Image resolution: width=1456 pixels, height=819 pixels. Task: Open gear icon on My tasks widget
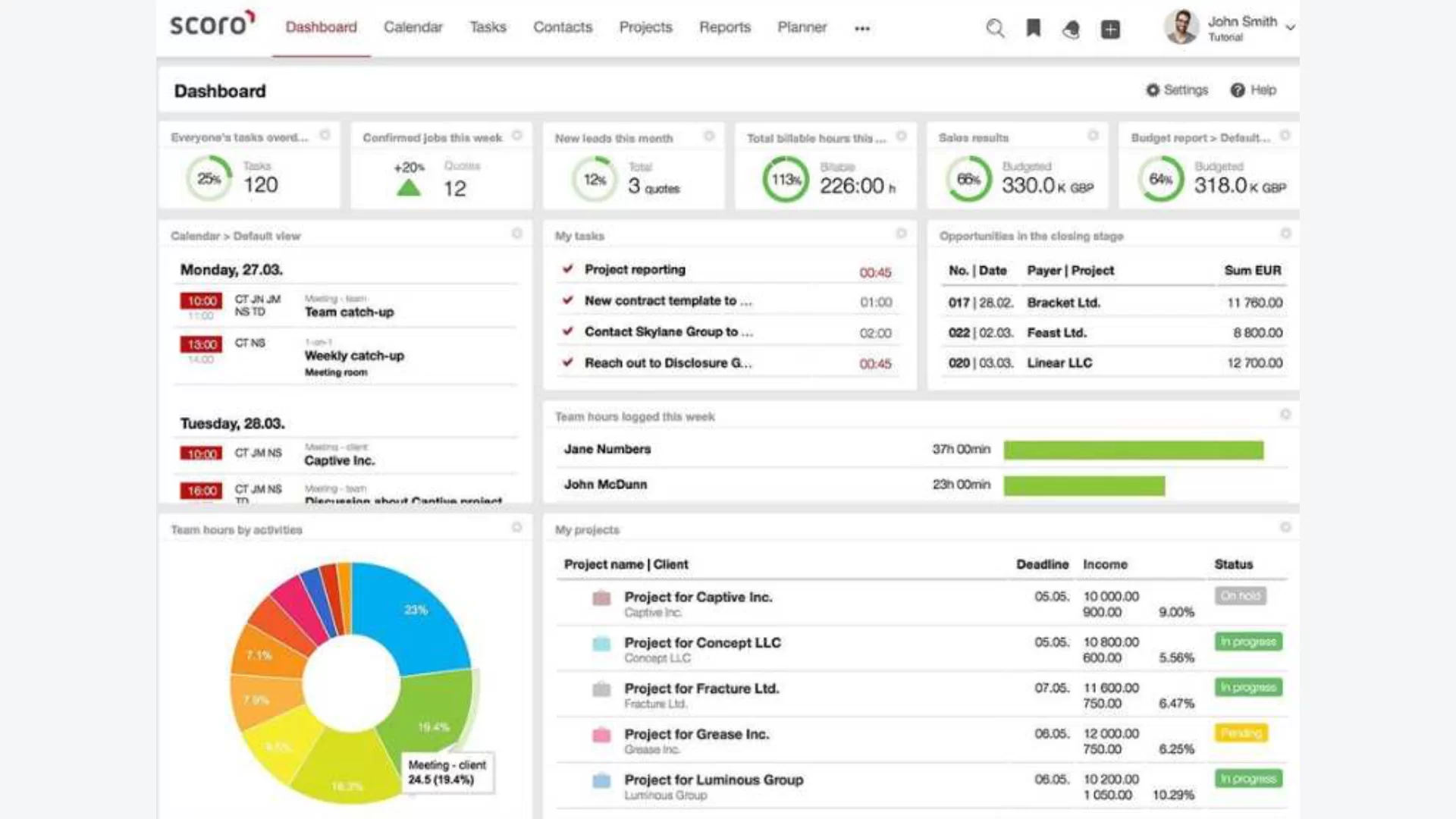[901, 234]
